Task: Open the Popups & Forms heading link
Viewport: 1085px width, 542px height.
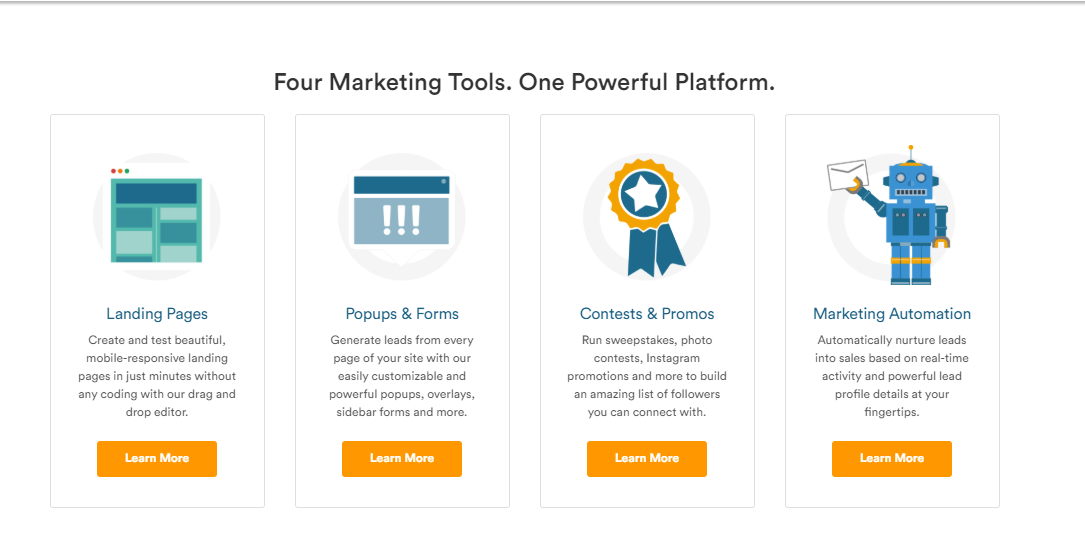Action: tap(401, 314)
